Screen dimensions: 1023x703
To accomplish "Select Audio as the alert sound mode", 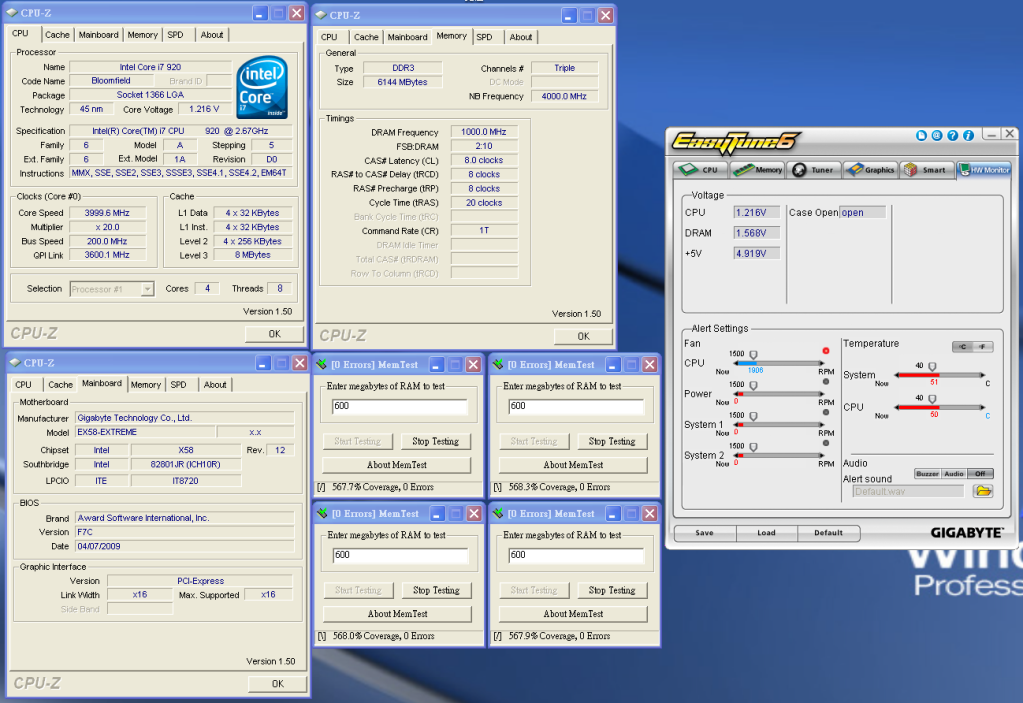I will tap(954, 474).
